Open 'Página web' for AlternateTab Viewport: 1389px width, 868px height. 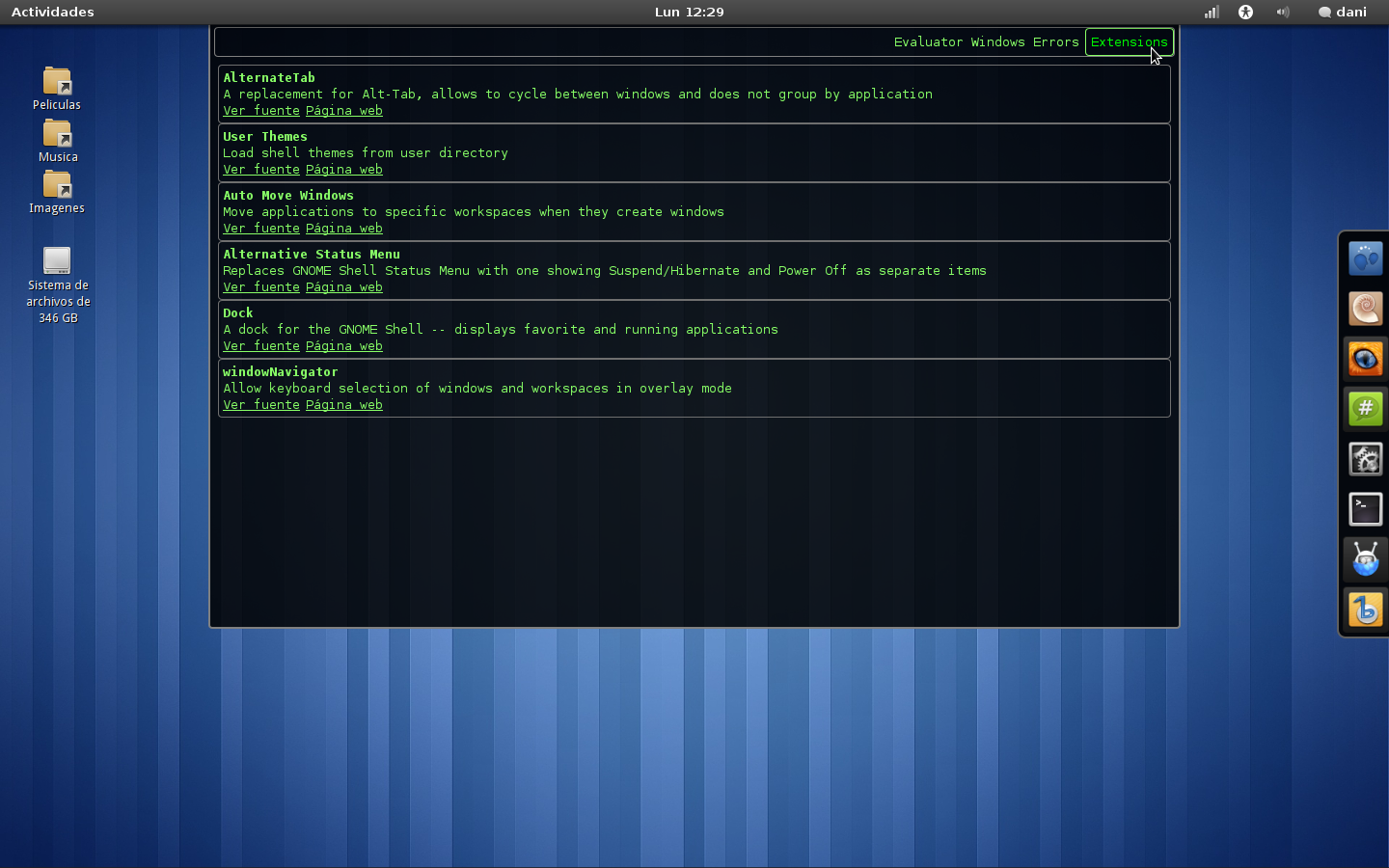pos(344,111)
